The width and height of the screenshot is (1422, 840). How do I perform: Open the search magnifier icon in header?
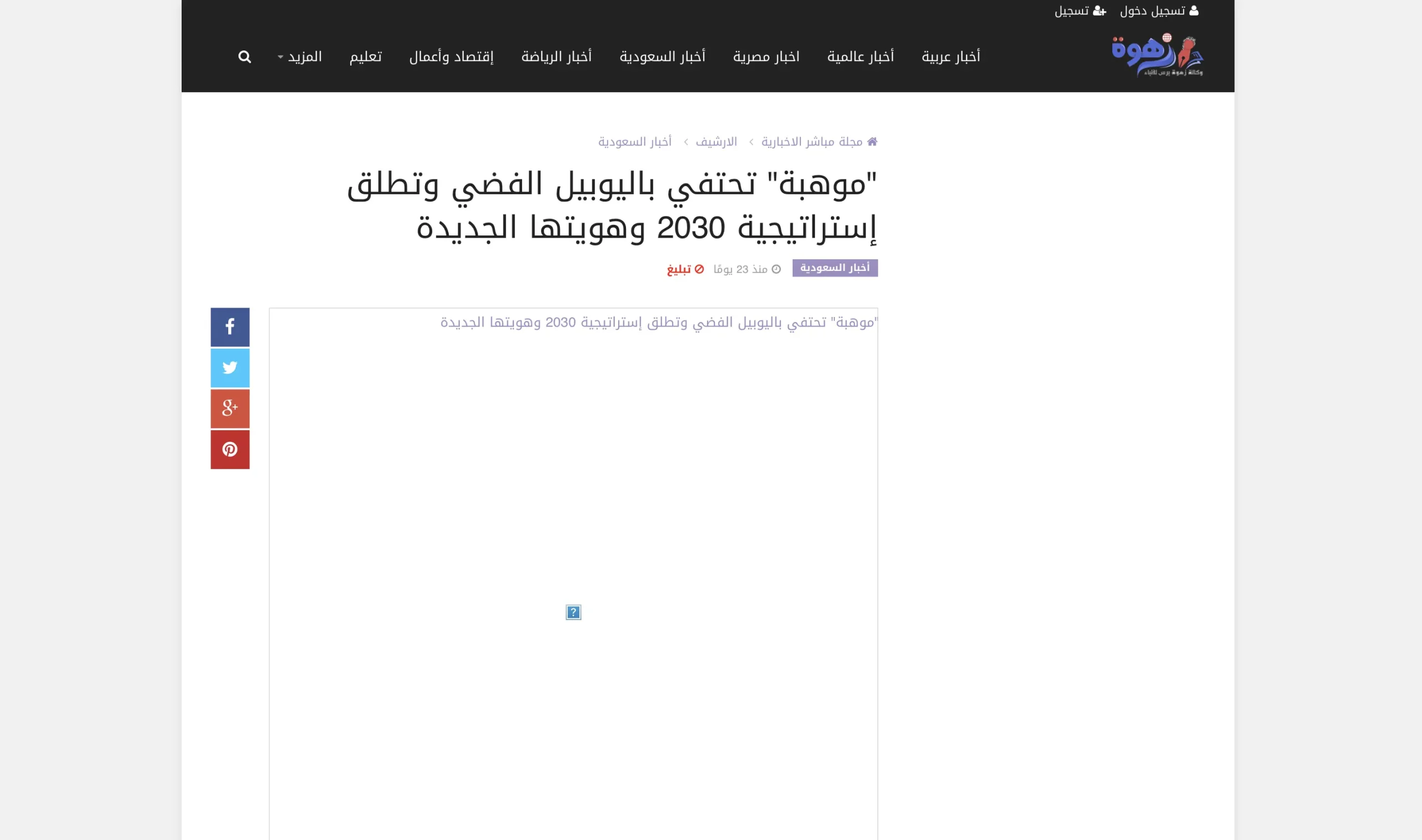click(x=244, y=57)
